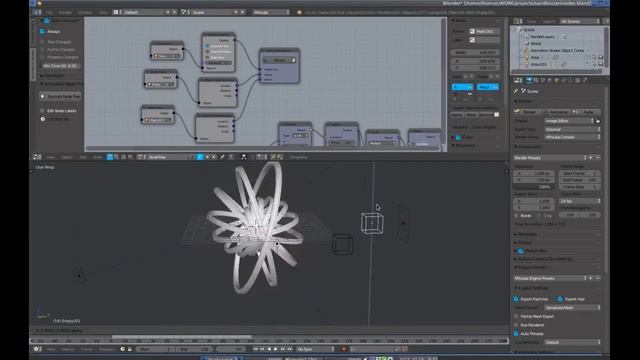Click the timeline record keyframes button
Viewport: 640px width, 360px height.
[x=344, y=349]
